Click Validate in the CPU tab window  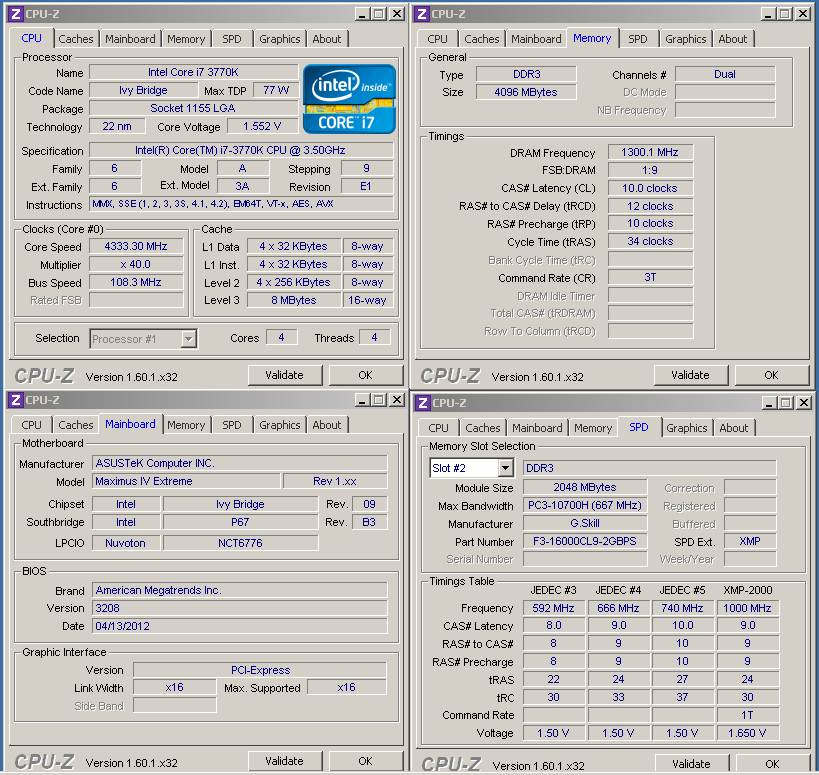[285, 375]
